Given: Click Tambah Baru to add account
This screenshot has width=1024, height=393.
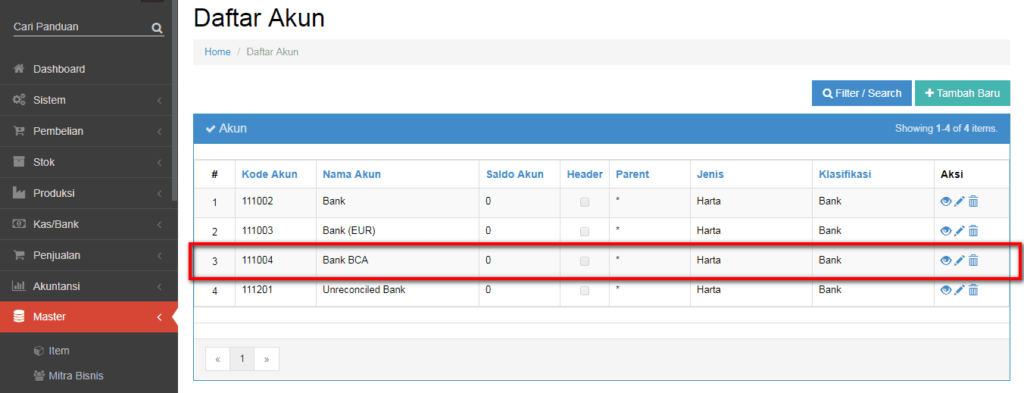Looking at the screenshot, I should pyautogui.click(x=963, y=93).
